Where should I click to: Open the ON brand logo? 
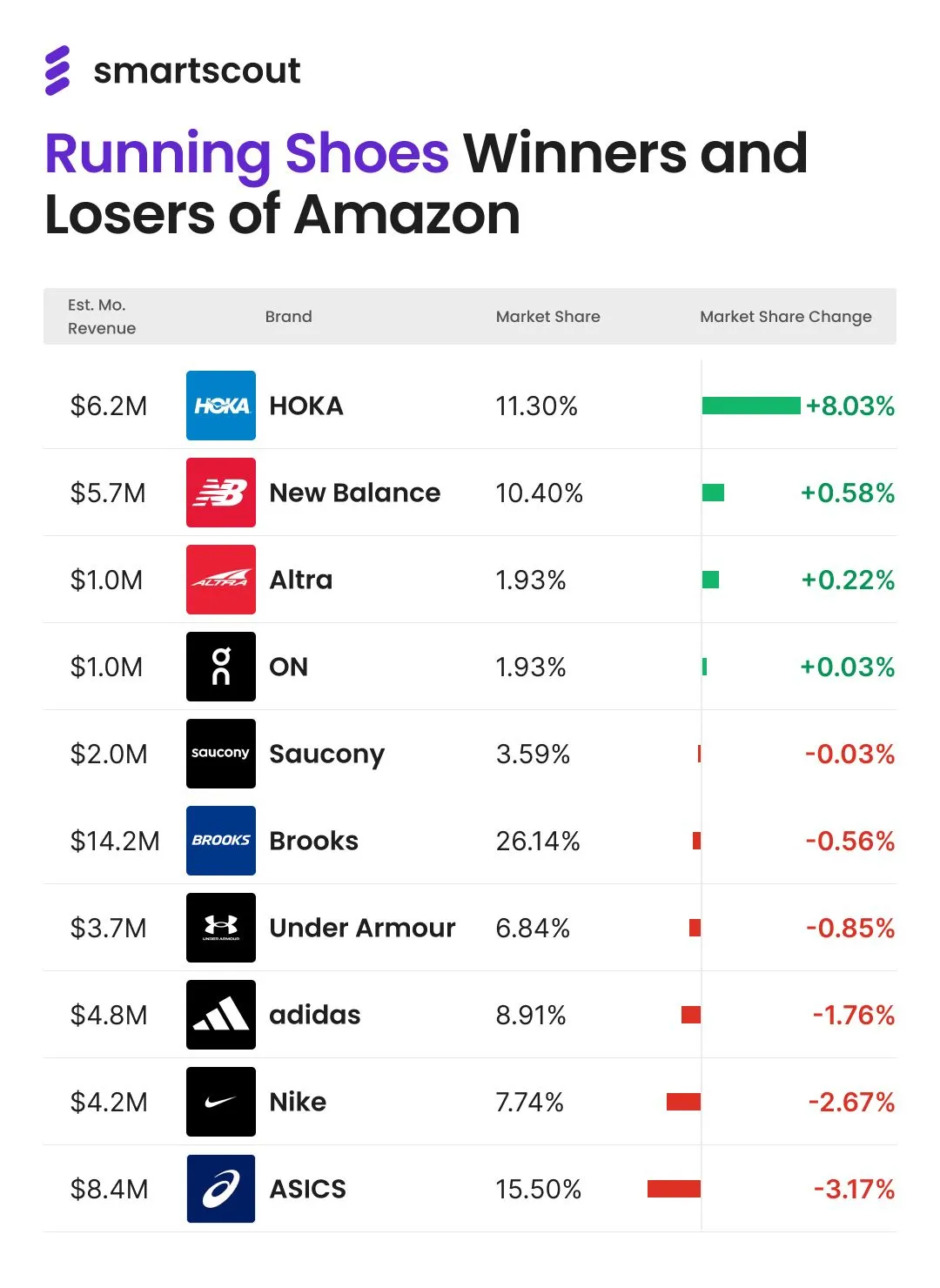[221, 667]
